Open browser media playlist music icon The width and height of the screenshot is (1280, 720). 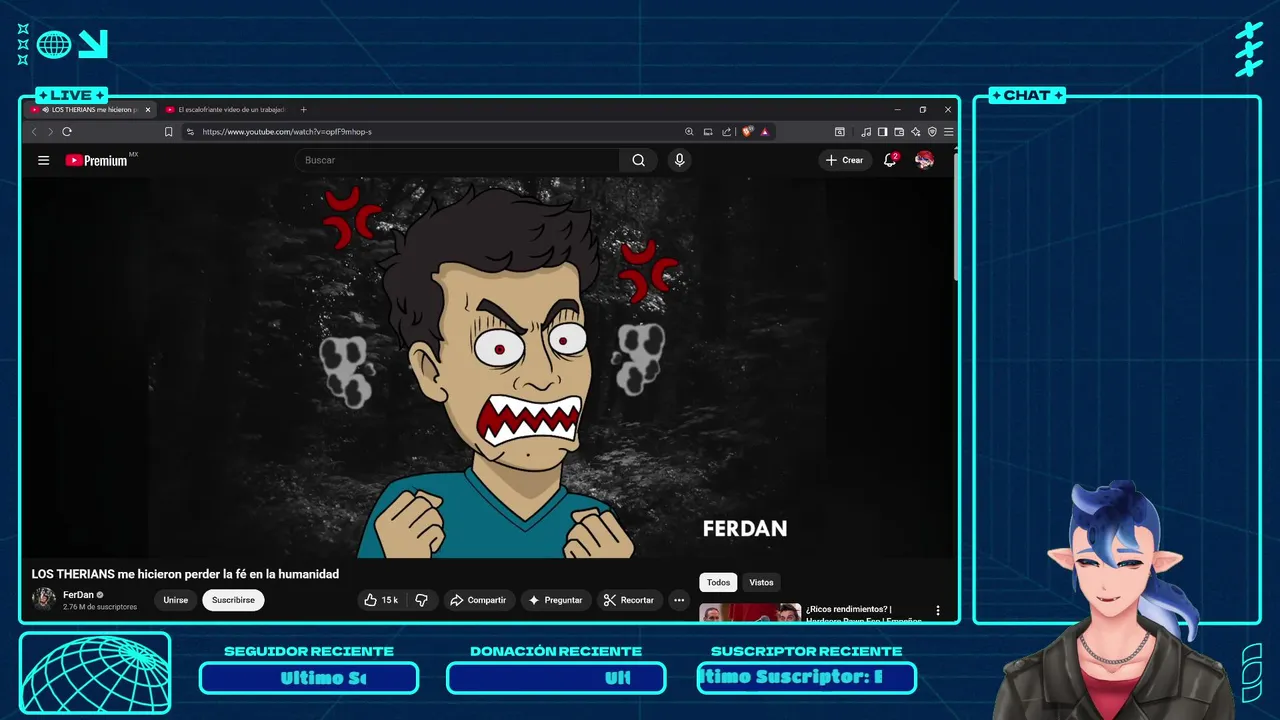click(x=866, y=131)
